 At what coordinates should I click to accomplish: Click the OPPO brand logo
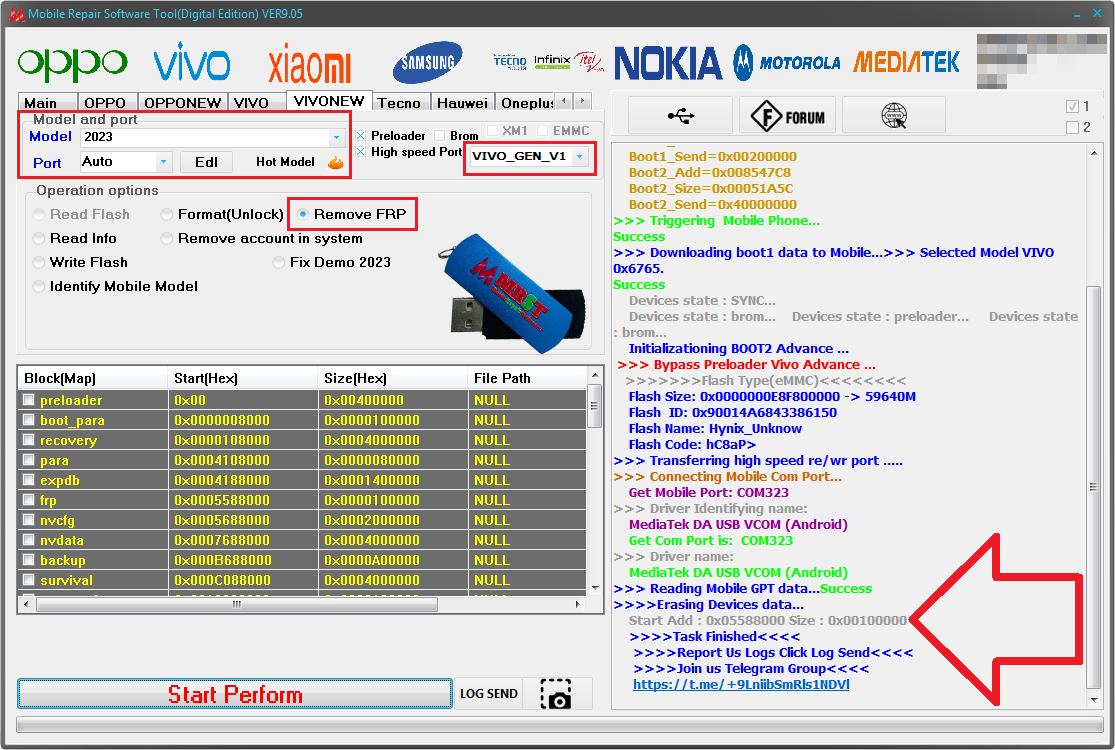click(73, 64)
